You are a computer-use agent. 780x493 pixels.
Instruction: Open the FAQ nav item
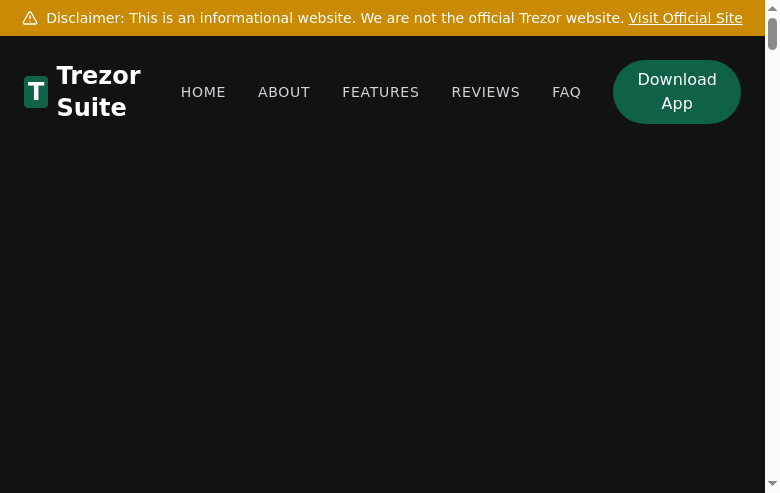(x=566, y=92)
